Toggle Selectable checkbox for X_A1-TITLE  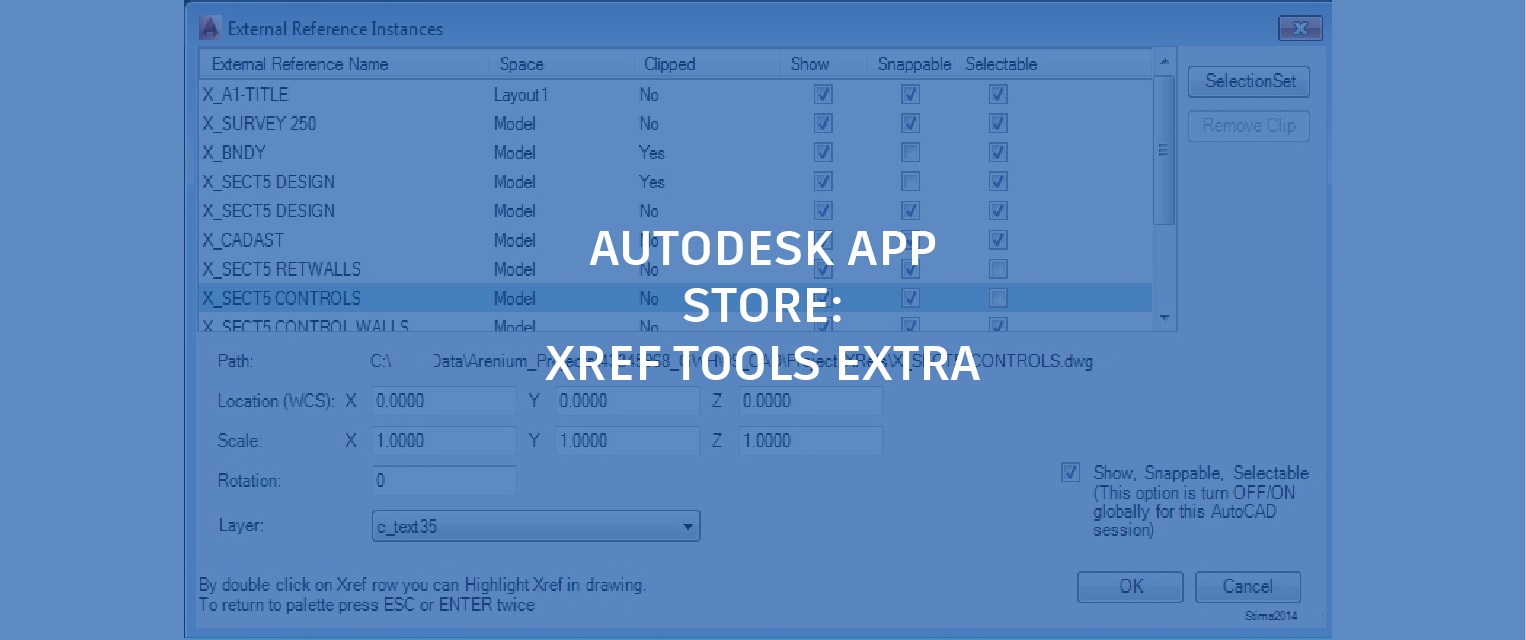[x=998, y=95]
